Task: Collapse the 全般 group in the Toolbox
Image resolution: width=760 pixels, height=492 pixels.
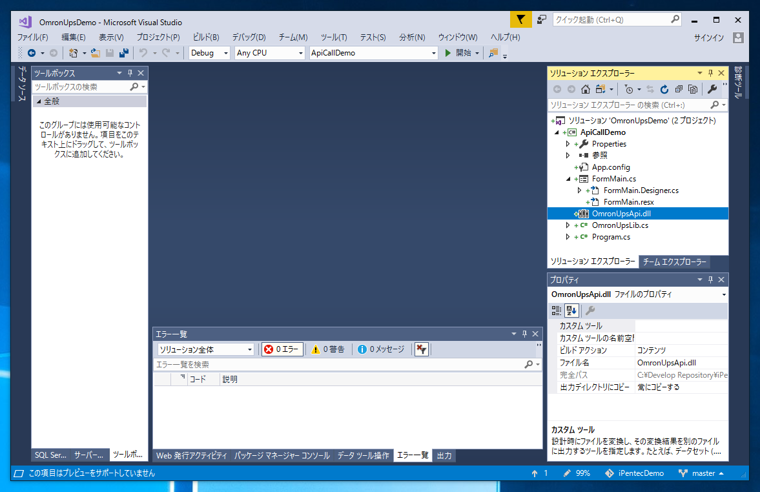Action: pyautogui.click(x=39, y=101)
